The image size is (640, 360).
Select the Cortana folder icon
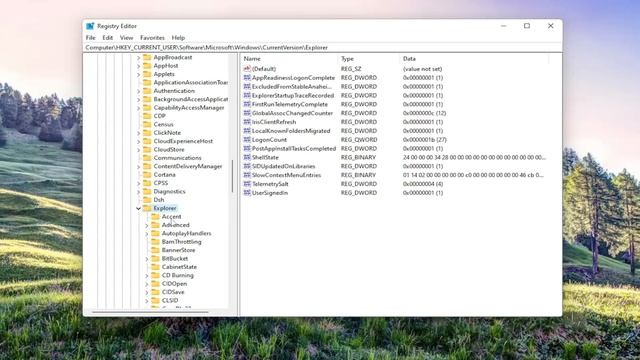147,175
